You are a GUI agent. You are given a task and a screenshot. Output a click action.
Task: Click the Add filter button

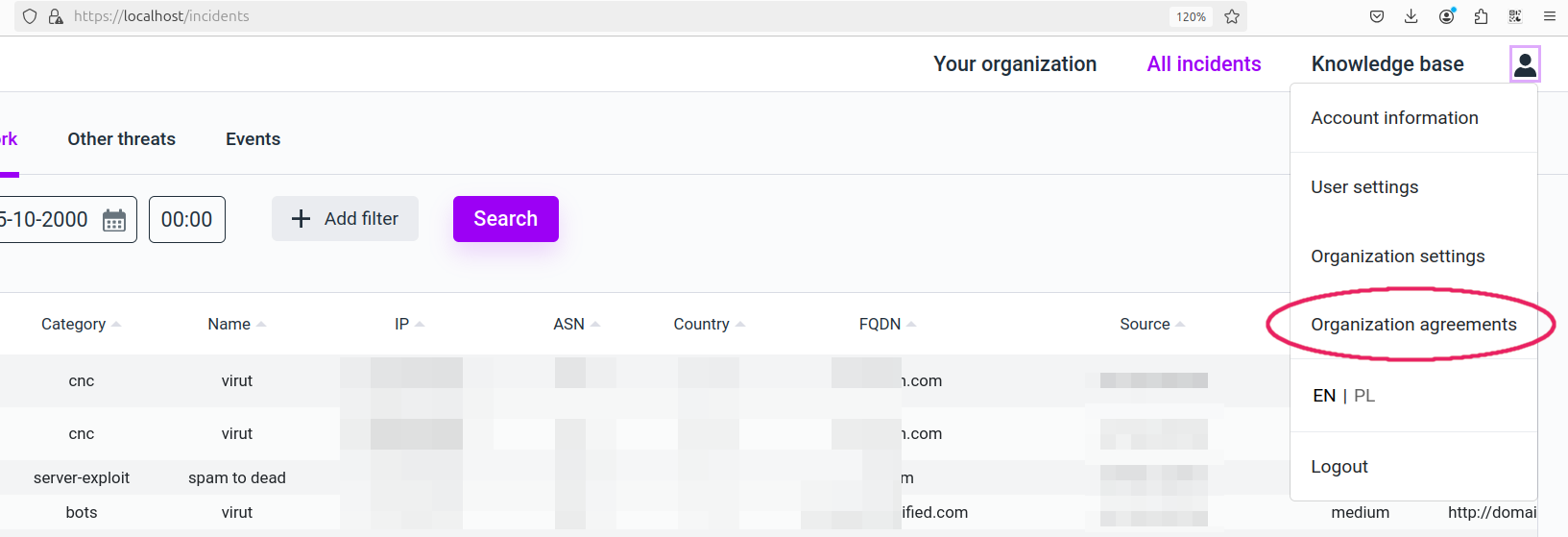[x=345, y=219]
